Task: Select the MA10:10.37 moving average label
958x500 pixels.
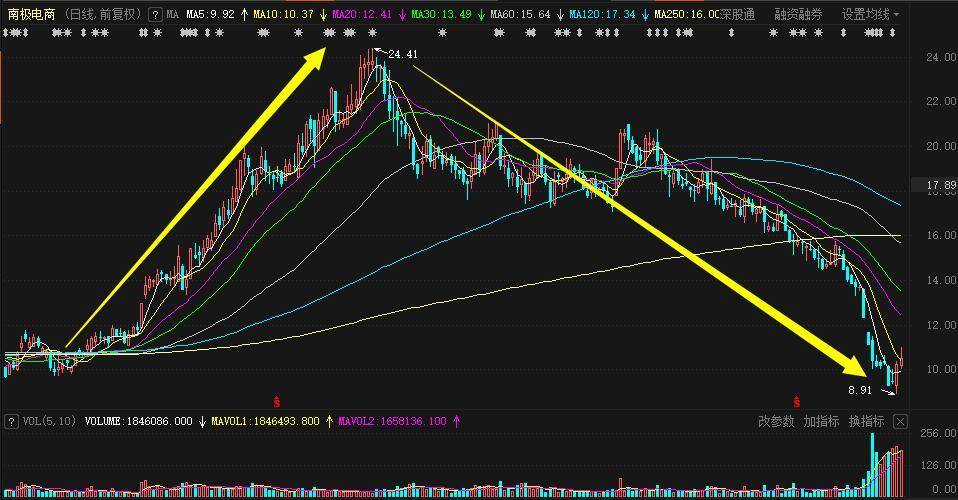Action: click(283, 14)
